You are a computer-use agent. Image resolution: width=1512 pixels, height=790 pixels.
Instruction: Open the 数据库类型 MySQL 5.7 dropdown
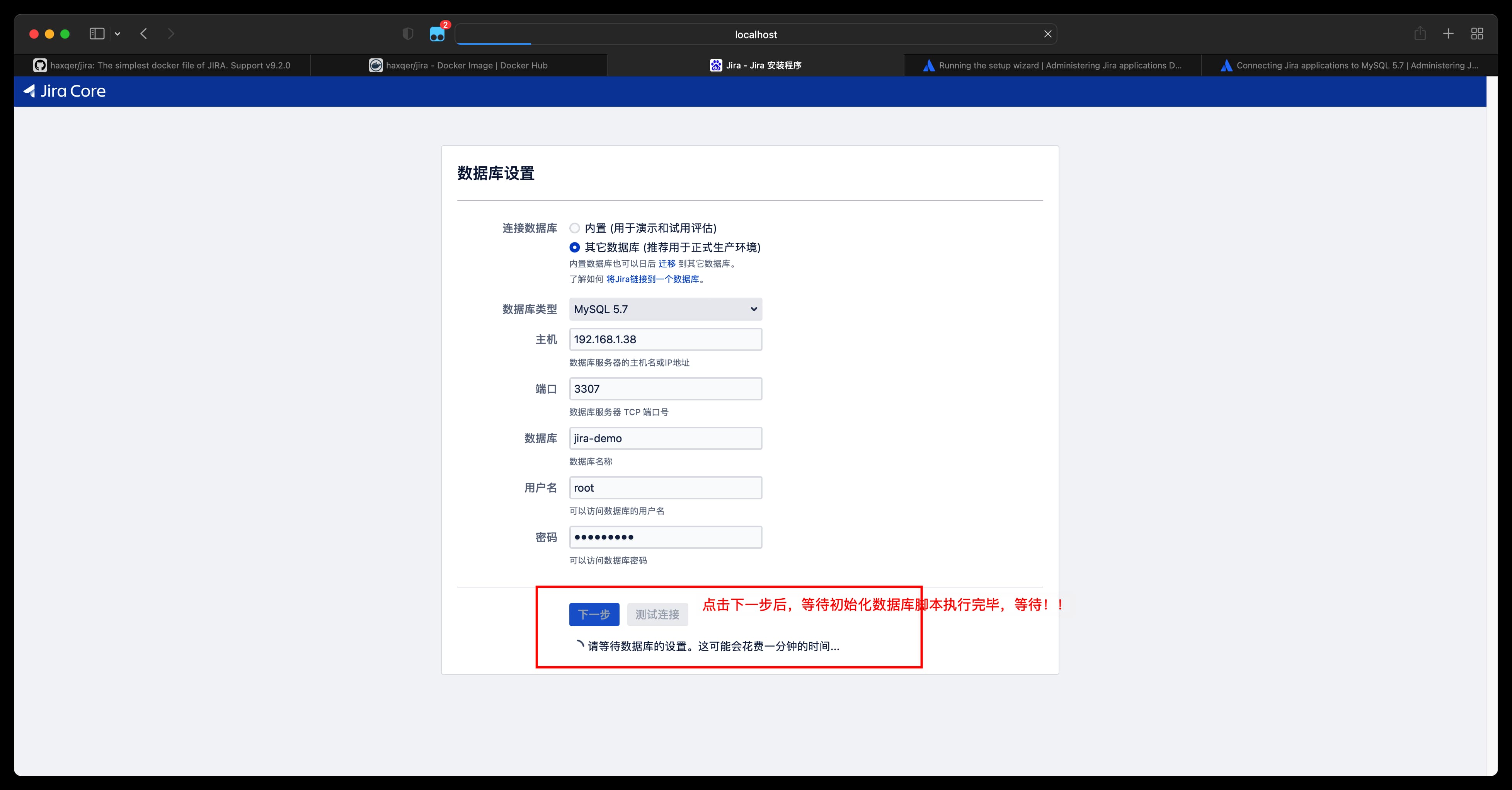(666, 309)
